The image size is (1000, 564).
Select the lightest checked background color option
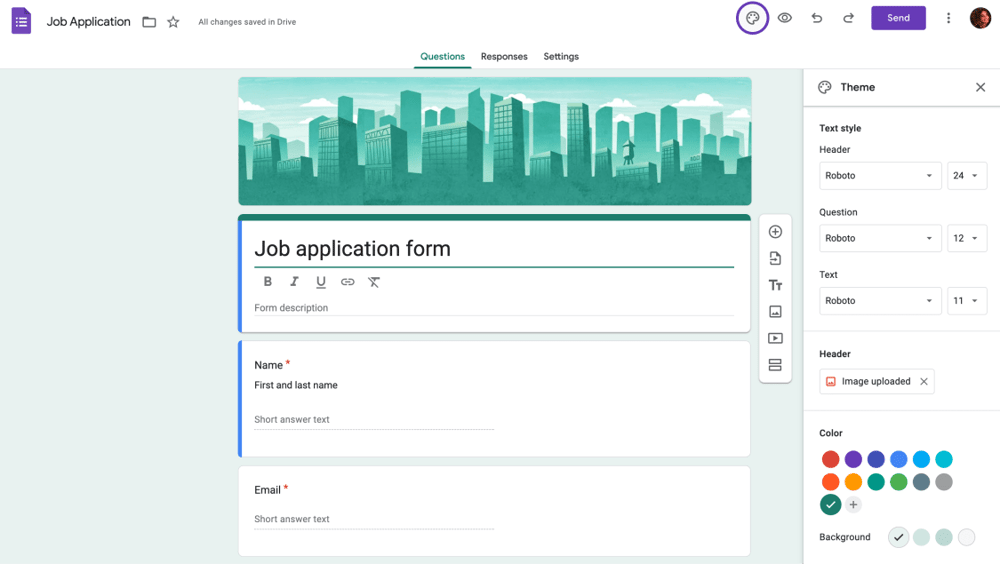898,538
